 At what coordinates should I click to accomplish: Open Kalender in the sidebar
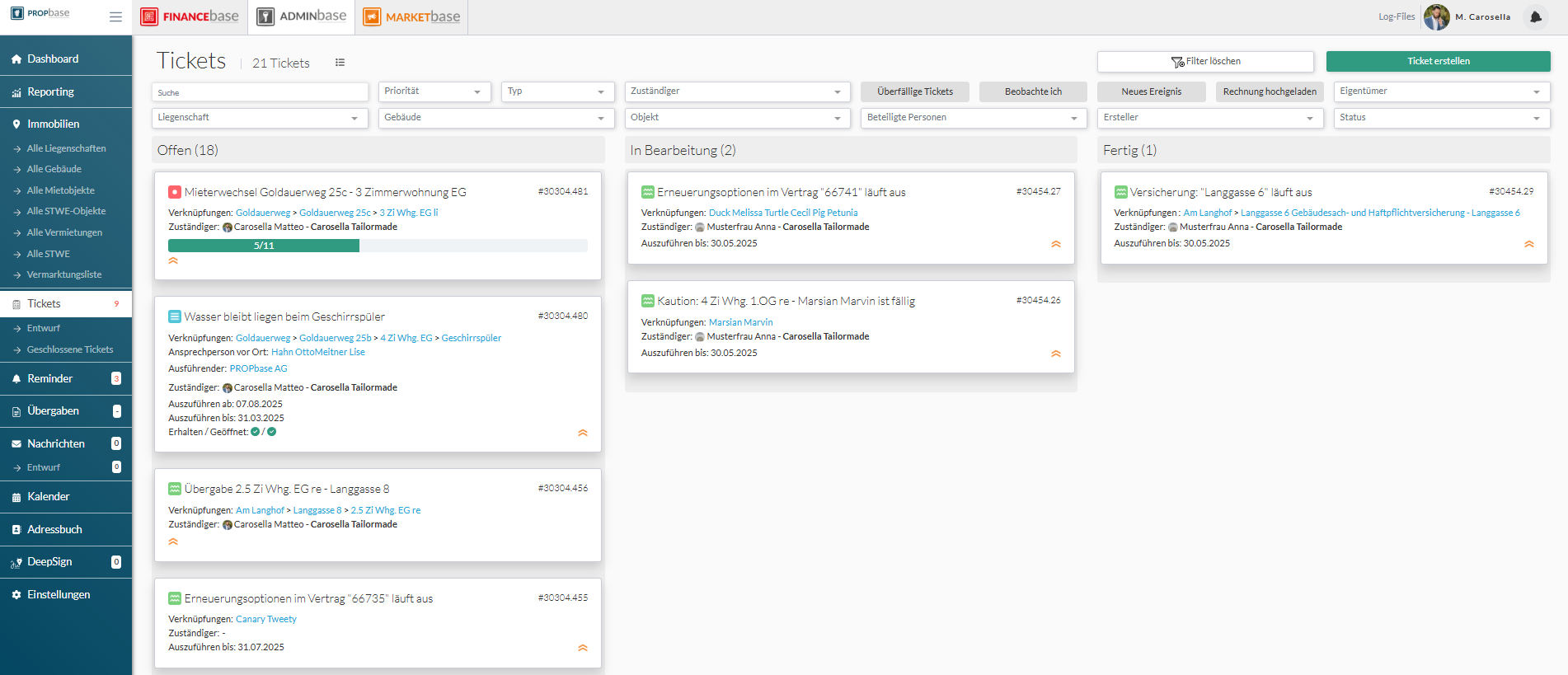pyautogui.click(x=49, y=497)
